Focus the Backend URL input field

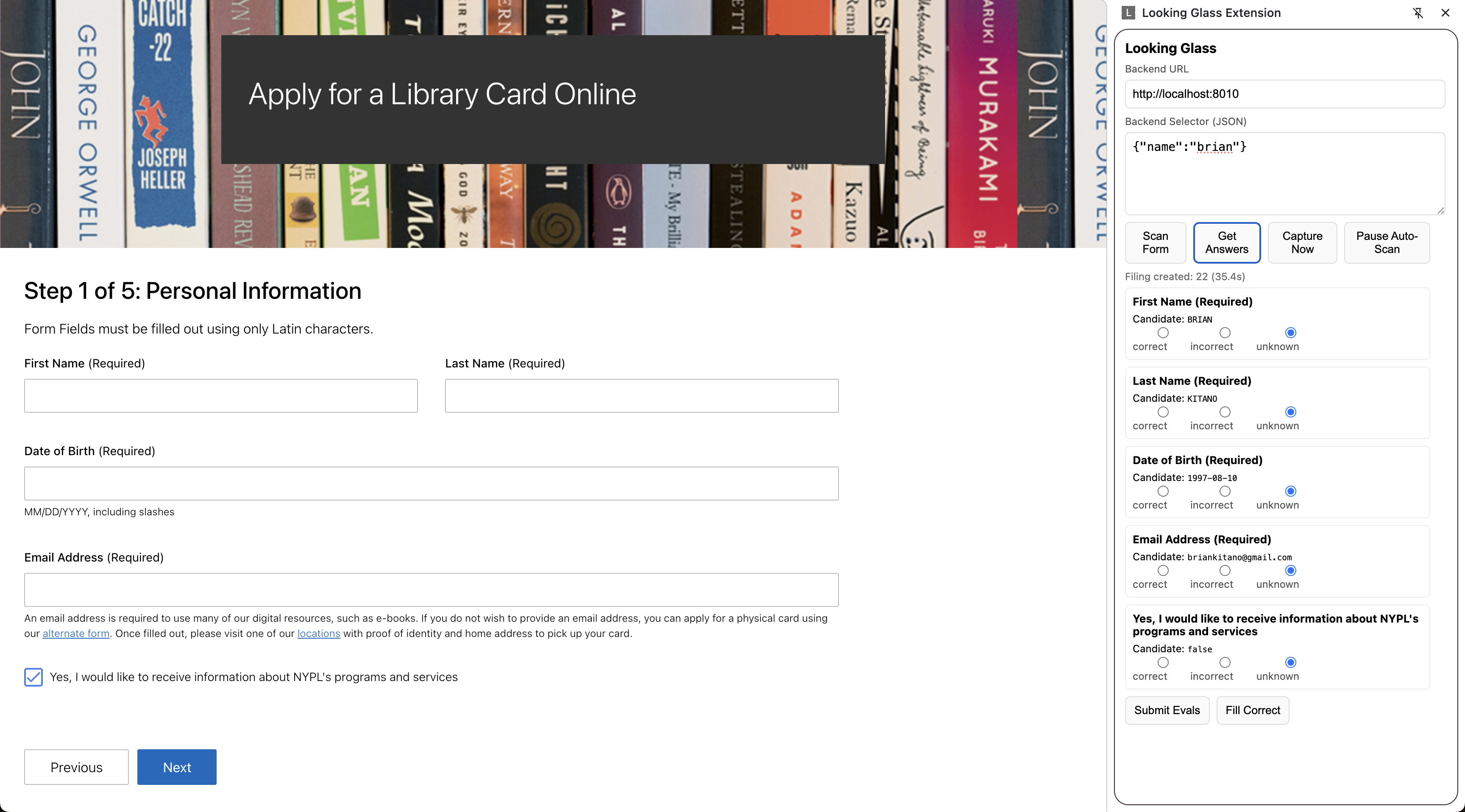pyautogui.click(x=1284, y=94)
